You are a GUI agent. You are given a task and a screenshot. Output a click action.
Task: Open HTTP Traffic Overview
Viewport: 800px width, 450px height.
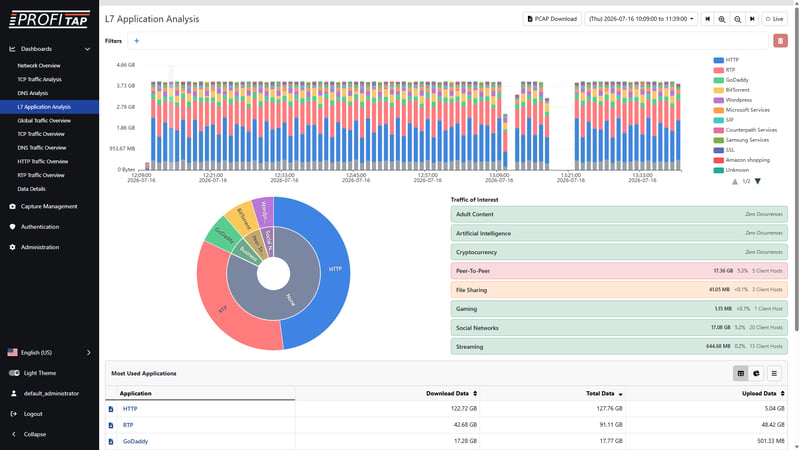click(43, 161)
